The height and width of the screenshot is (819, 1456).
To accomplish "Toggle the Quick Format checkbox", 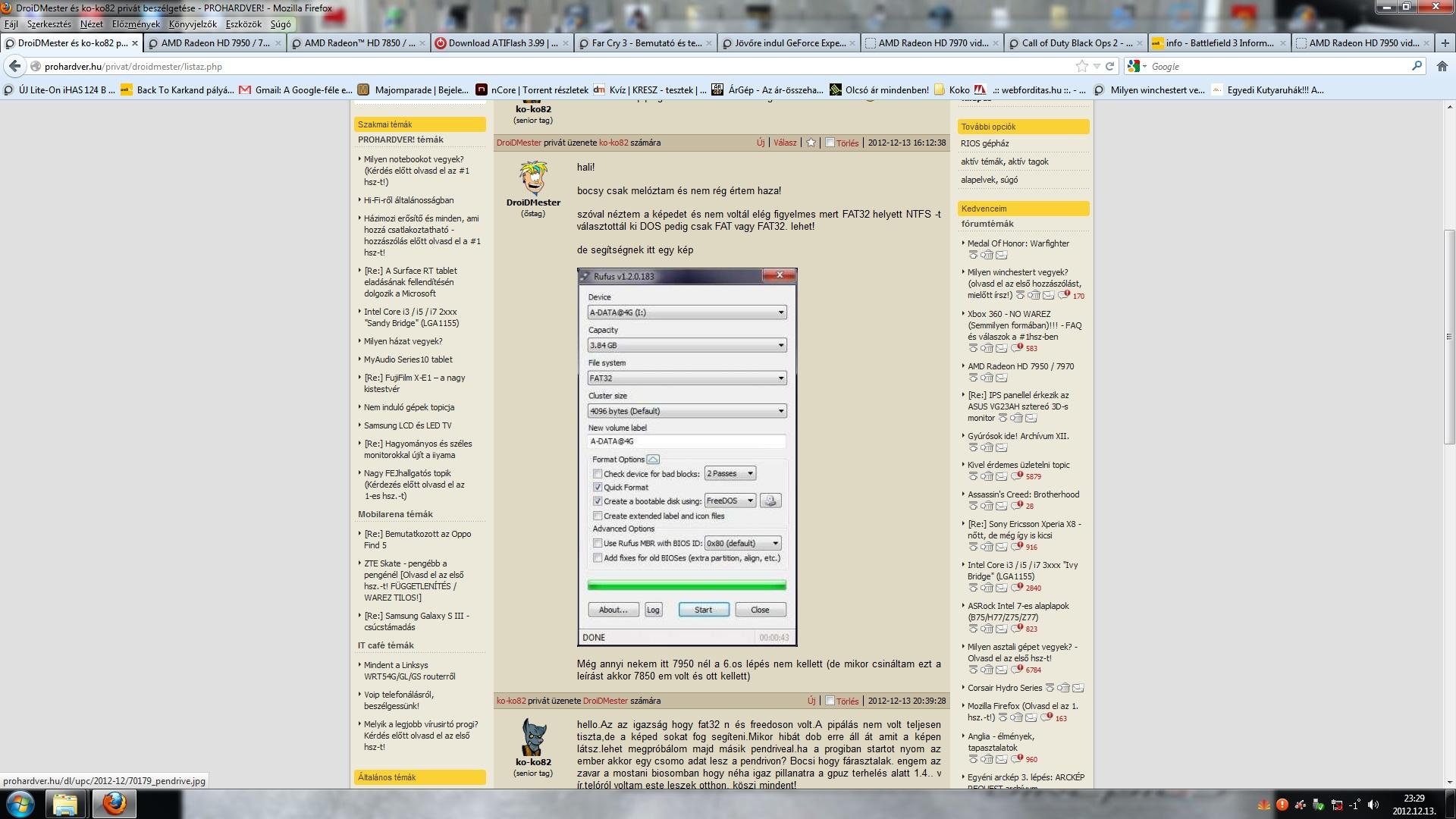I will [598, 488].
